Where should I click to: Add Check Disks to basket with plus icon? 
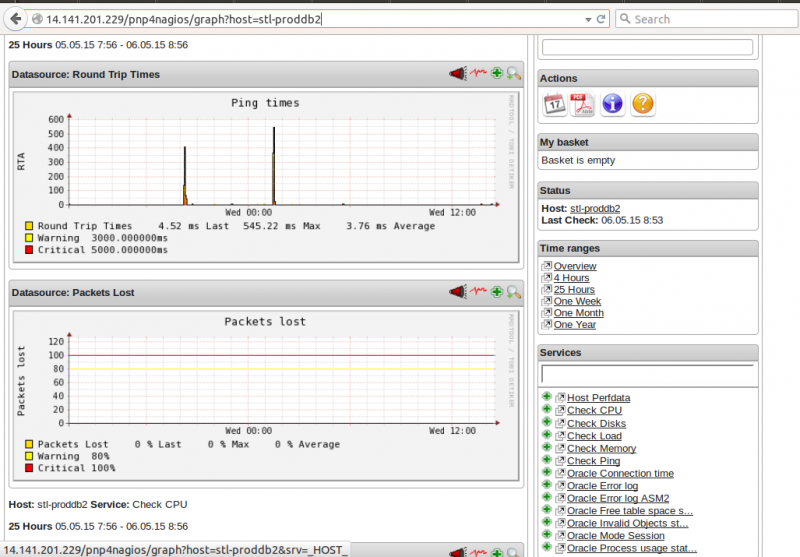coord(546,422)
